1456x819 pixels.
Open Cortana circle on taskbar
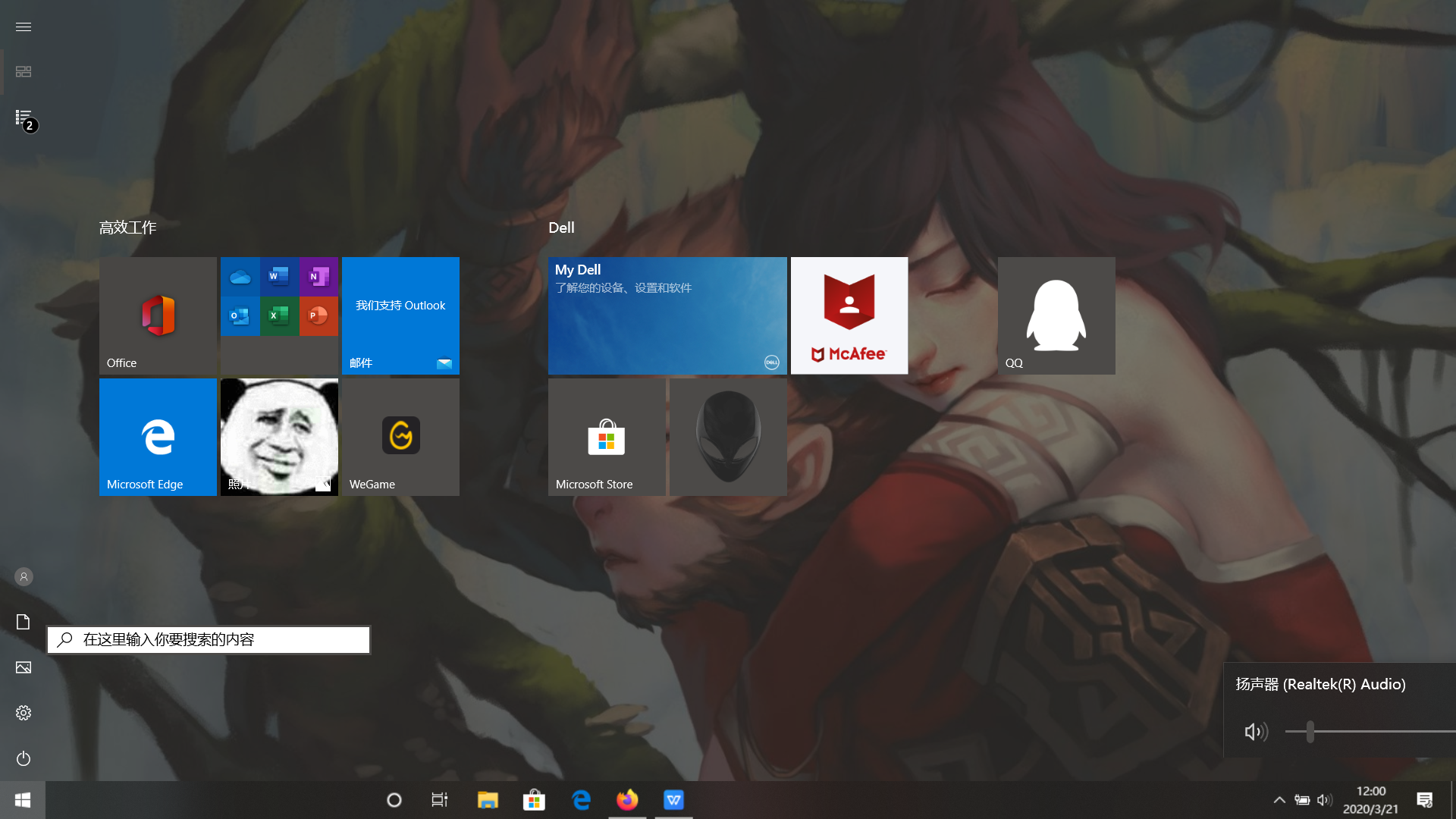[x=394, y=800]
